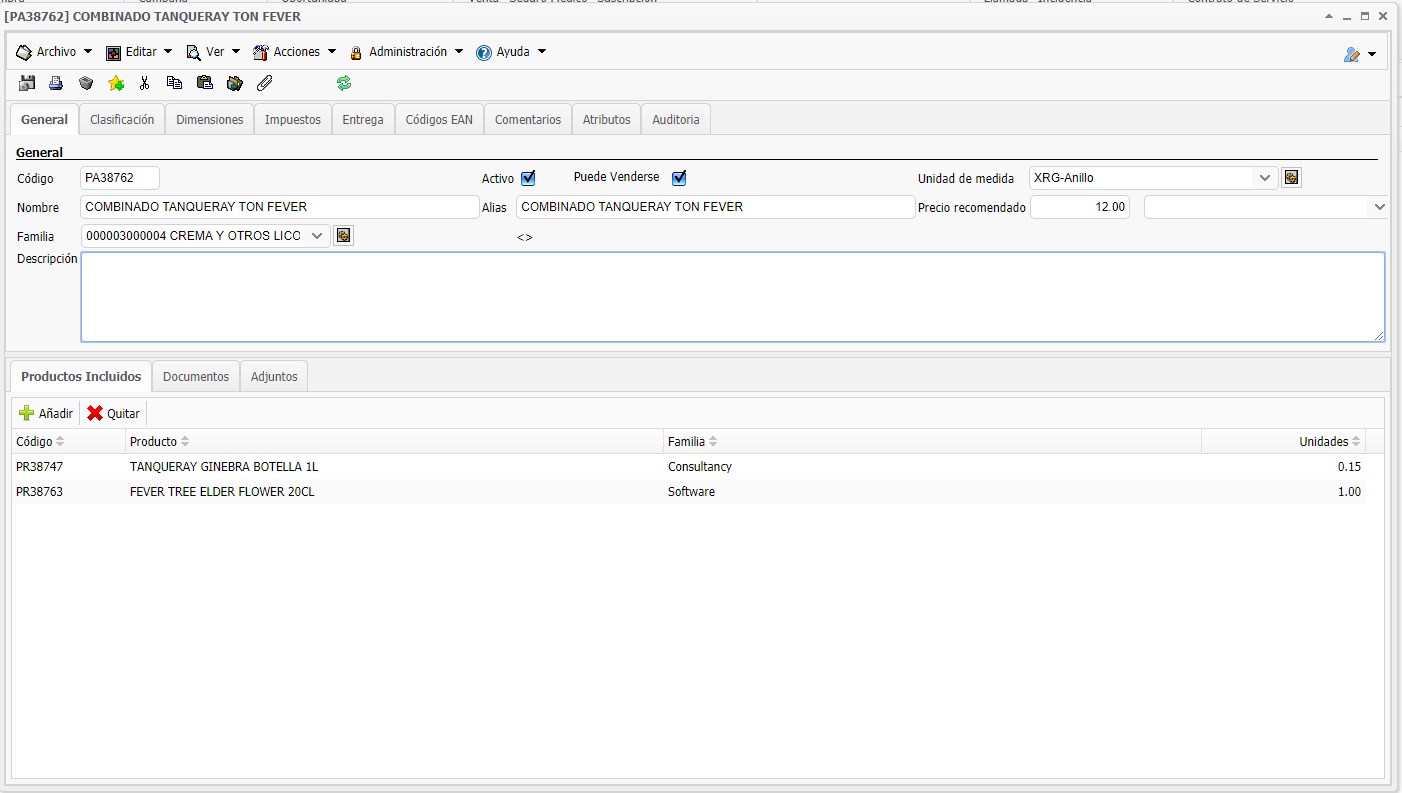Click the <> text below Alias
This screenshot has width=1402, height=793.
click(525, 237)
